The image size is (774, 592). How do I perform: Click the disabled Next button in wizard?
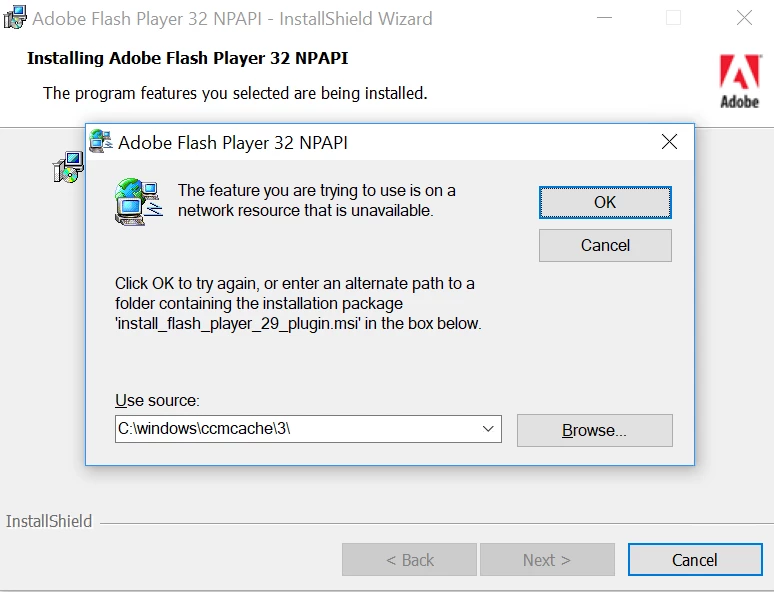tap(547, 560)
